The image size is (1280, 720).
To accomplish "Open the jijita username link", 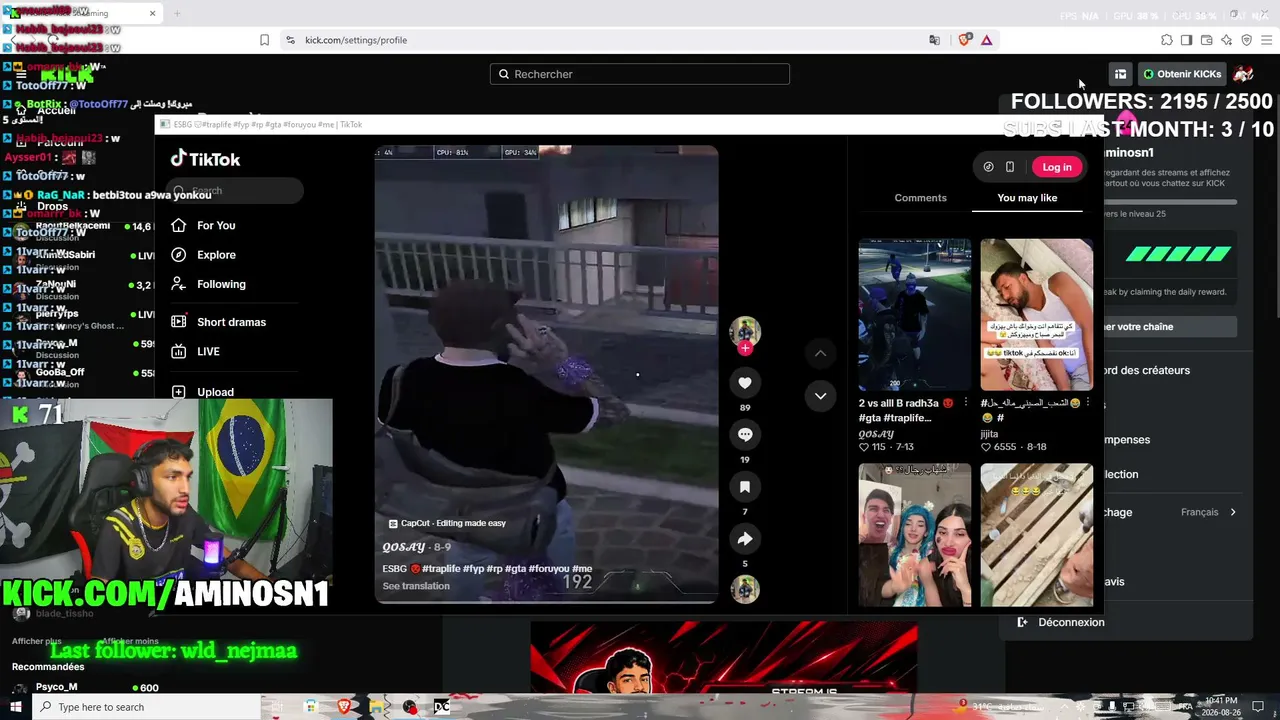I will pos(991,434).
